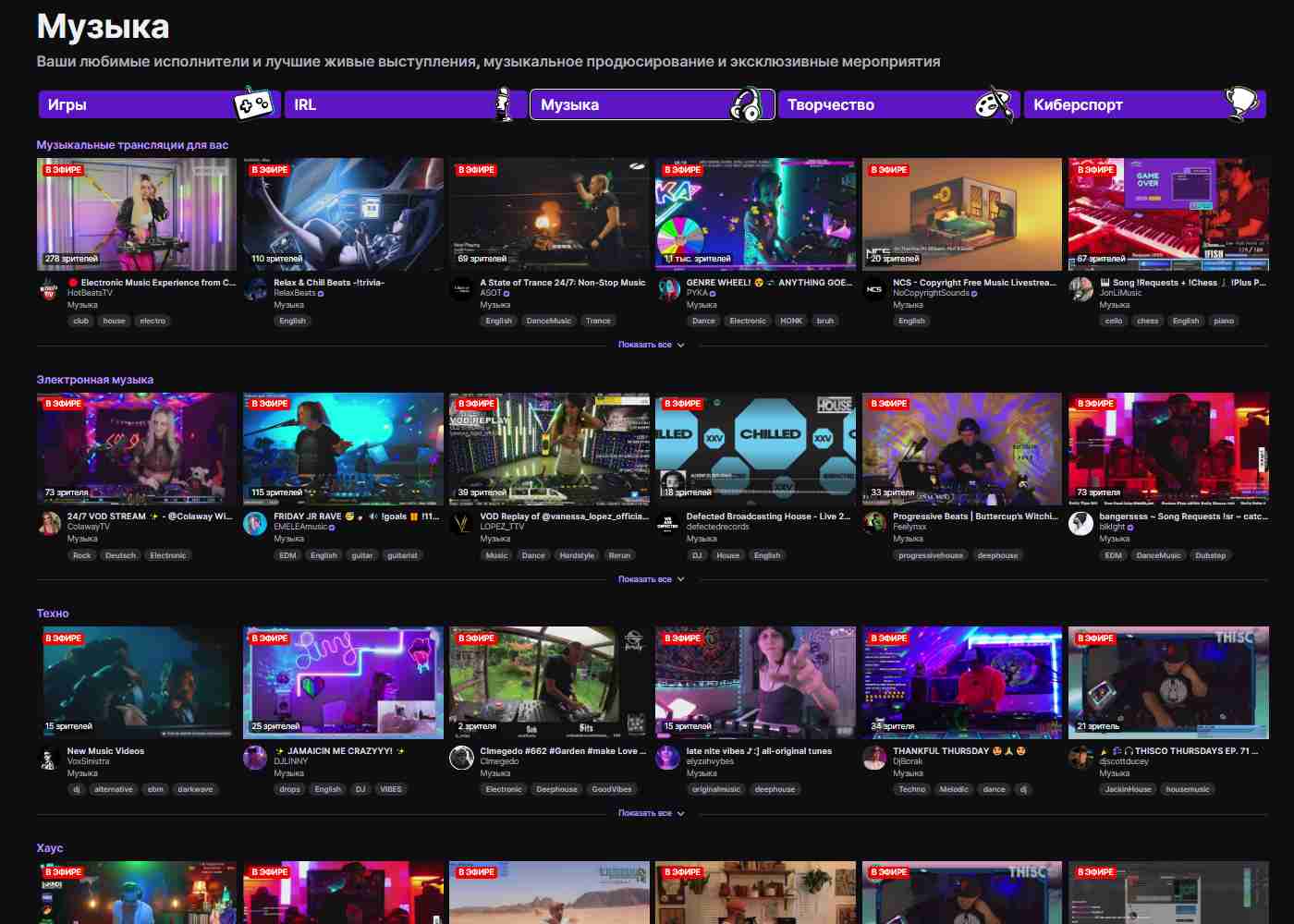Image resolution: width=1294 pixels, height=924 pixels.
Task: Switch to the Творчество category tab
Action: [x=897, y=104]
